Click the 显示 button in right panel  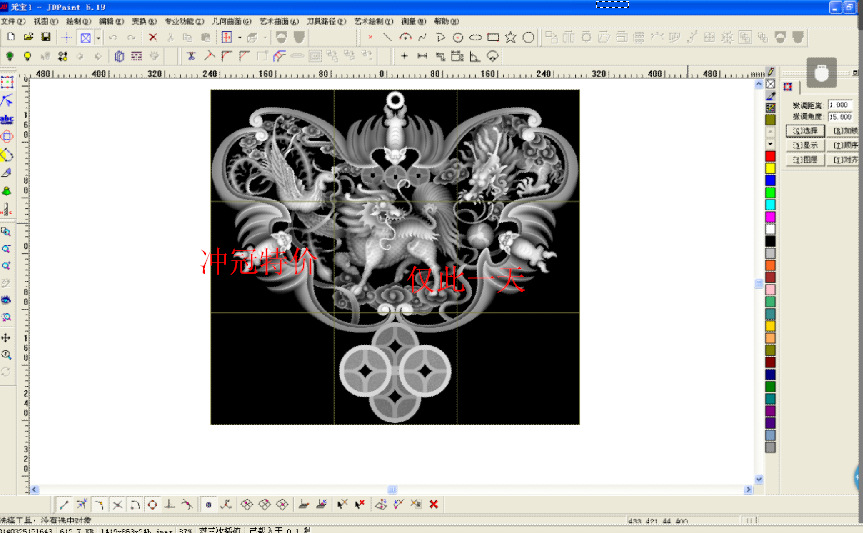pos(805,145)
